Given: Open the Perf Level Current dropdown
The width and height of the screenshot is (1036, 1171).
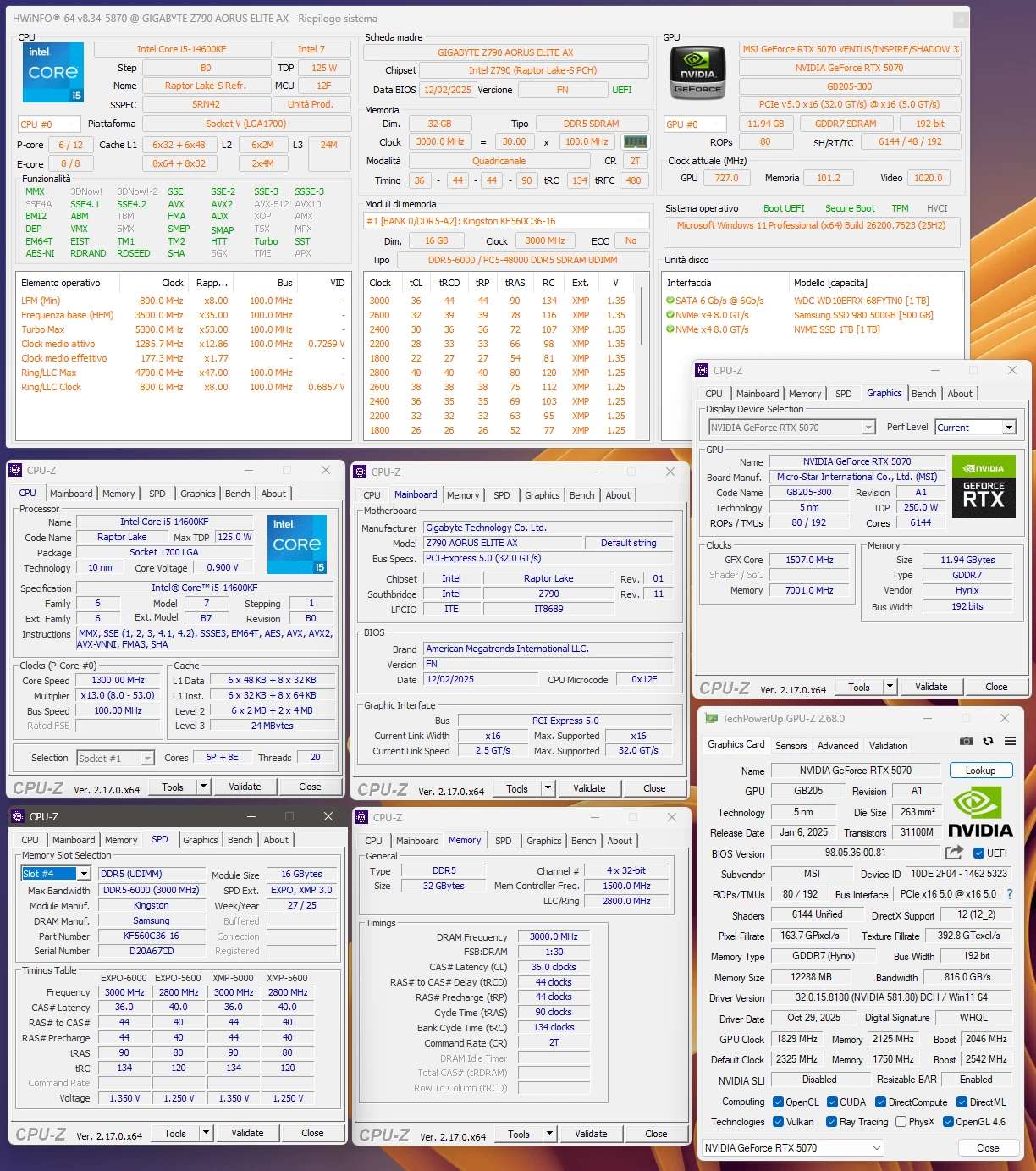Looking at the screenshot, I should point(975,428).
